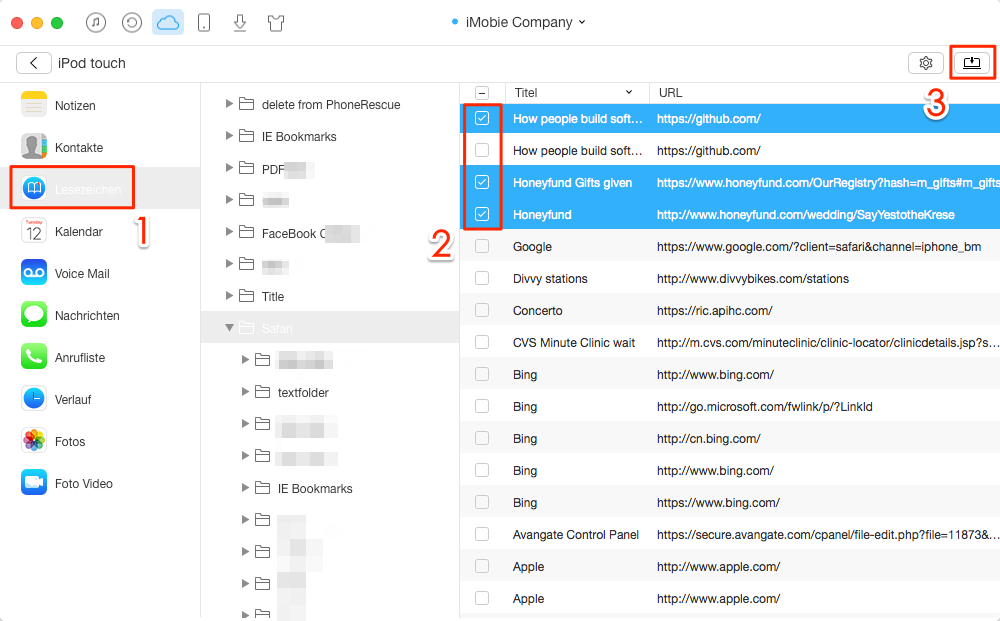Check the Avangate Control Panel checkbox
The height and width of the screenshot is (621, 1000).
[x=482, y=534]
